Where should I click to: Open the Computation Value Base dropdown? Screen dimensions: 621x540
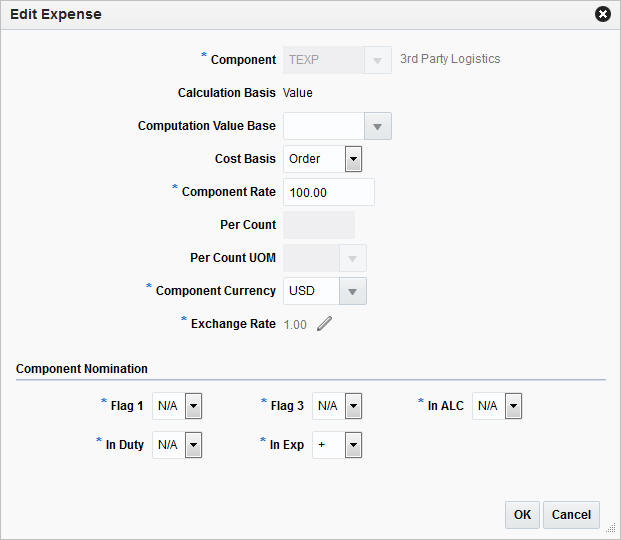pyautogui.click(x=377, y=126)
